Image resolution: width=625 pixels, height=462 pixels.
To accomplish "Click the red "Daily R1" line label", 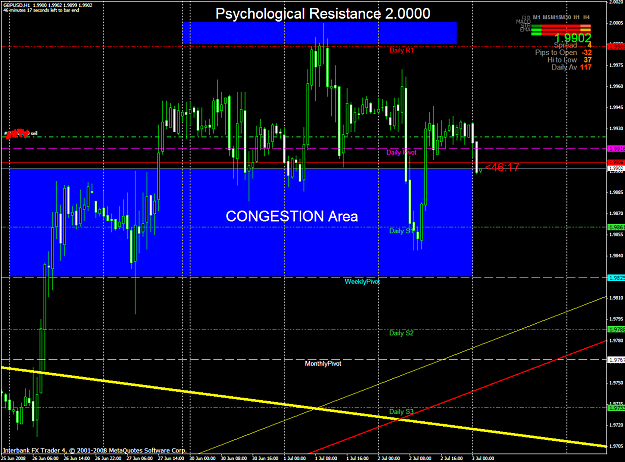I will [x=401, y=51].
